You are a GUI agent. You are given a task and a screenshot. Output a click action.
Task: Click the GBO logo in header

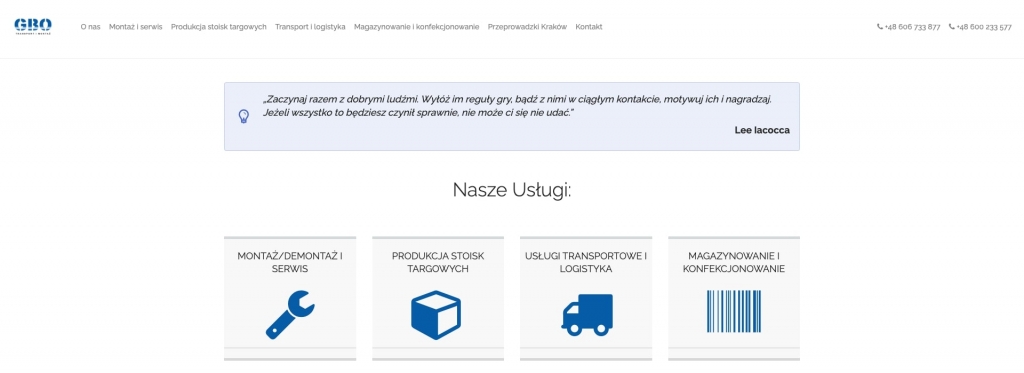click(33, 26)
